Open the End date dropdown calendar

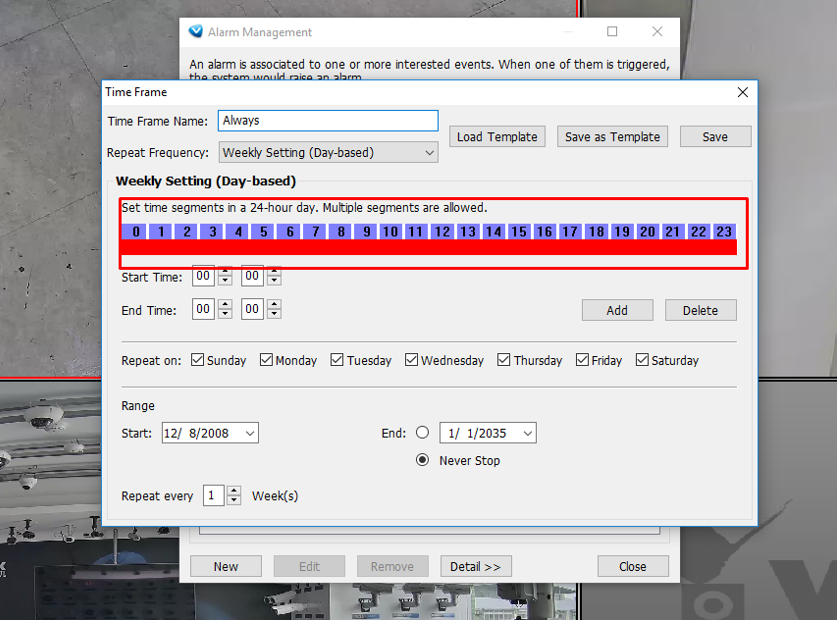point(527,433)
